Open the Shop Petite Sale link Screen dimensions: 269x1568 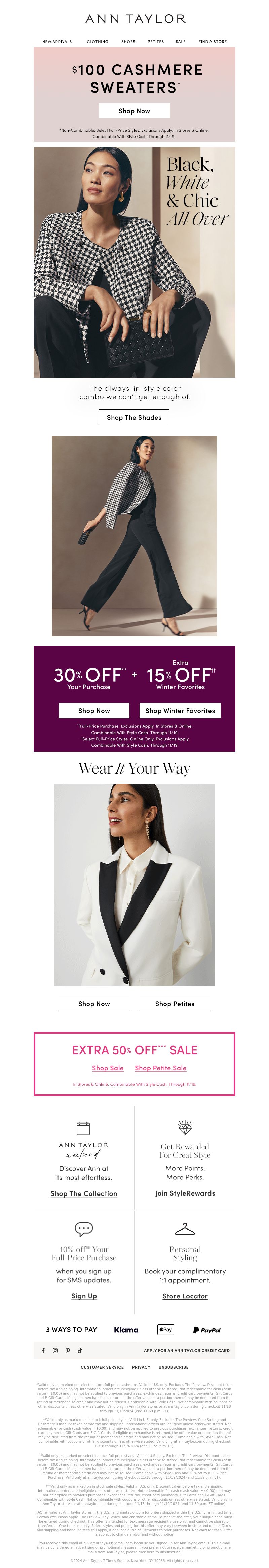(161, 1068)
